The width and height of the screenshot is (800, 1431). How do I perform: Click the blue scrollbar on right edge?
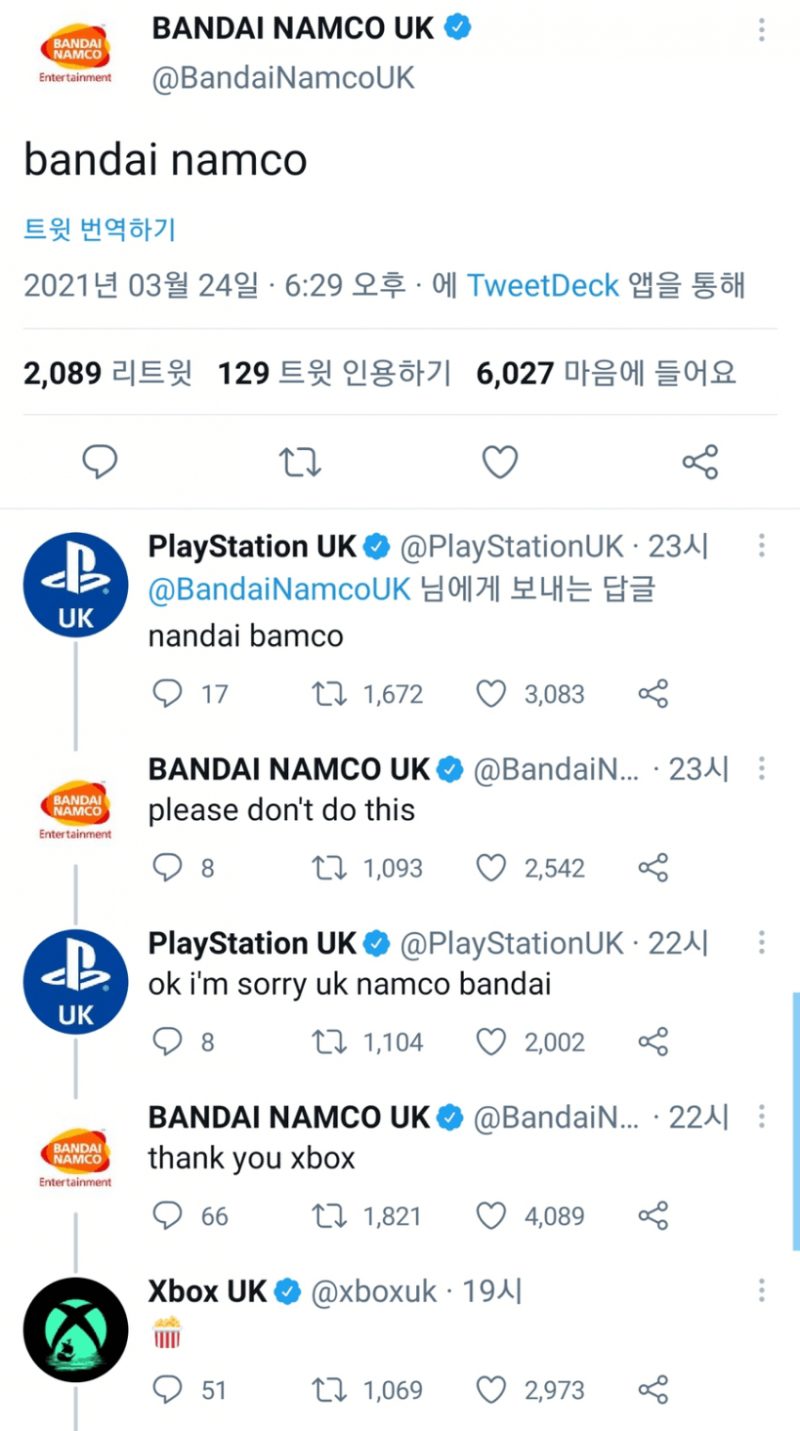click(796, 1120)
